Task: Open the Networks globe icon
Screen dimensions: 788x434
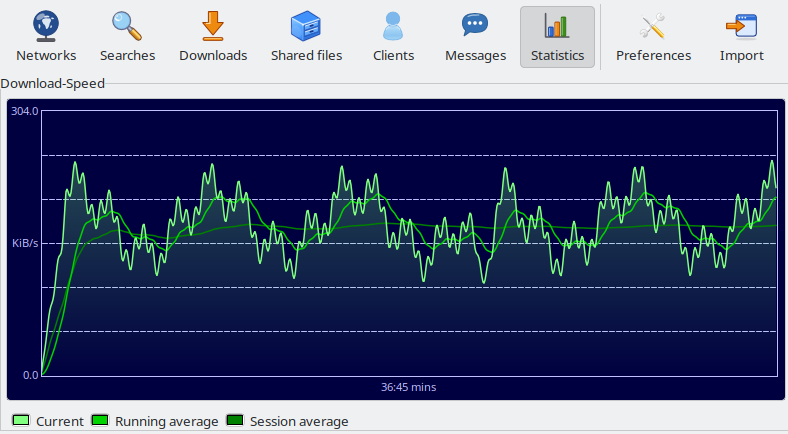Action: pos(46,26)
